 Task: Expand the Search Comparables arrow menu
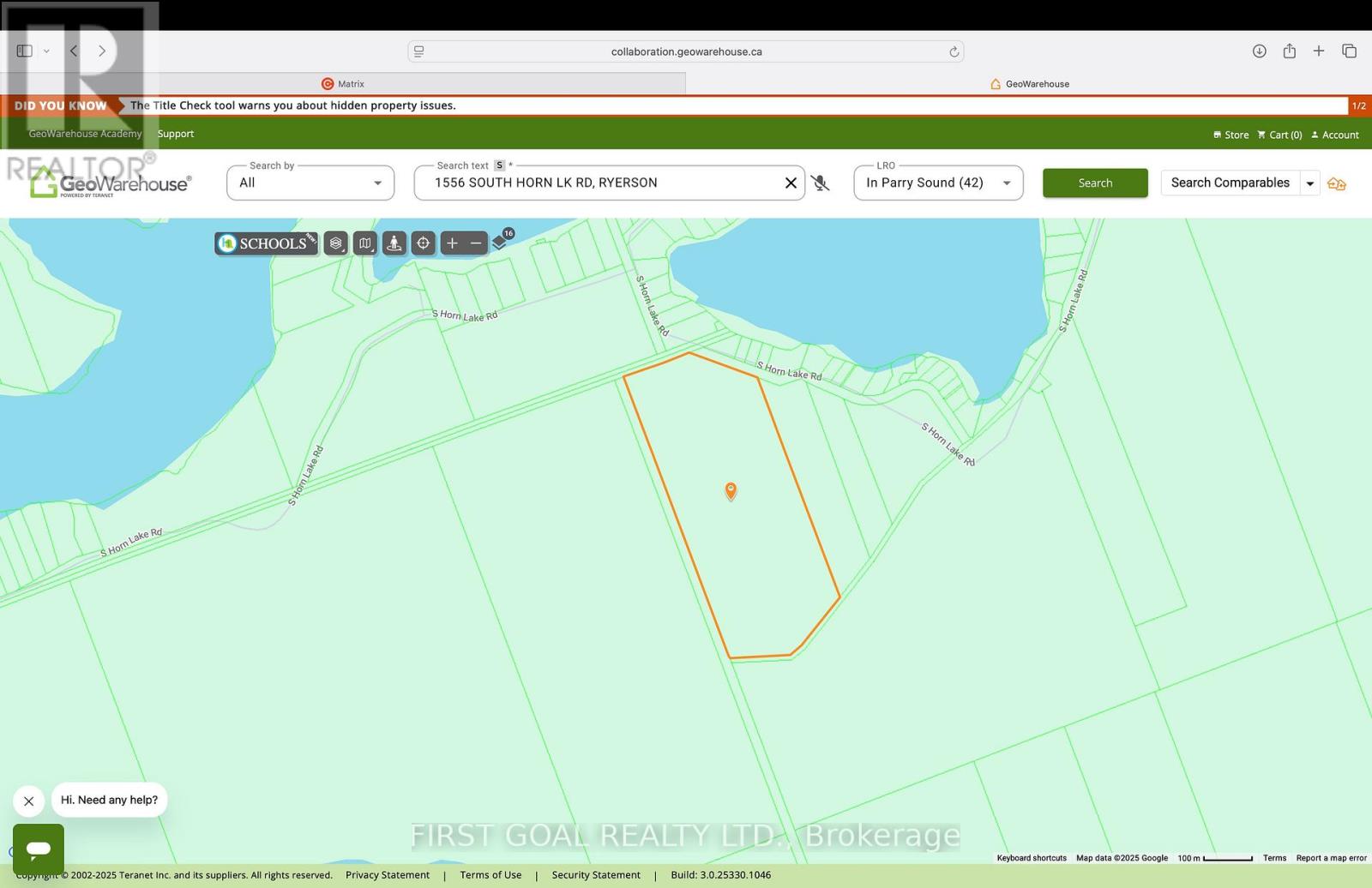point(1309,183)
